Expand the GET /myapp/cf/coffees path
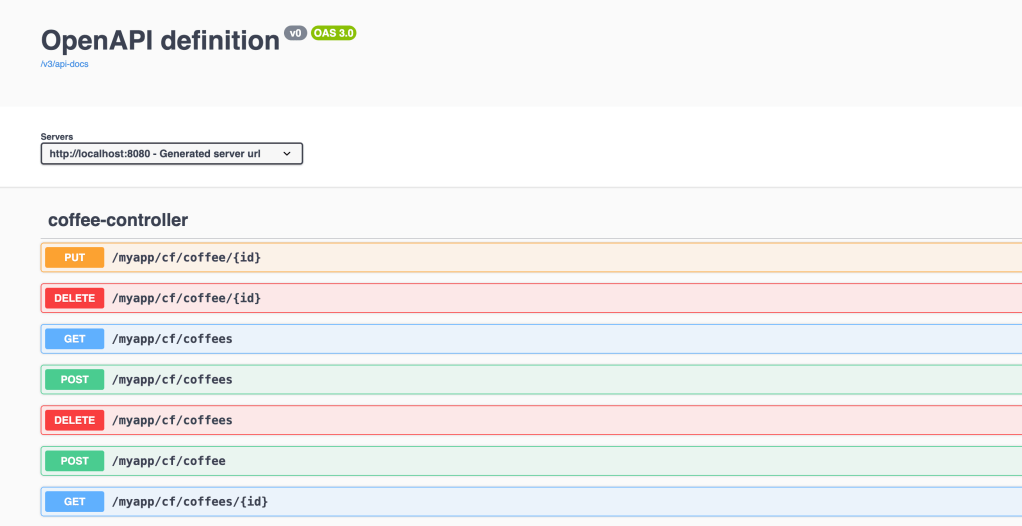This screenshot has height=526, width=1022. point(172,339)
